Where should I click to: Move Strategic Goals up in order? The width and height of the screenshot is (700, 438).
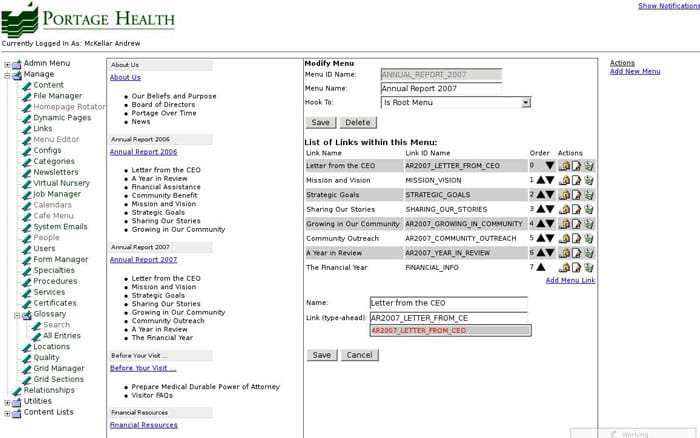click(x=541, y=195)
